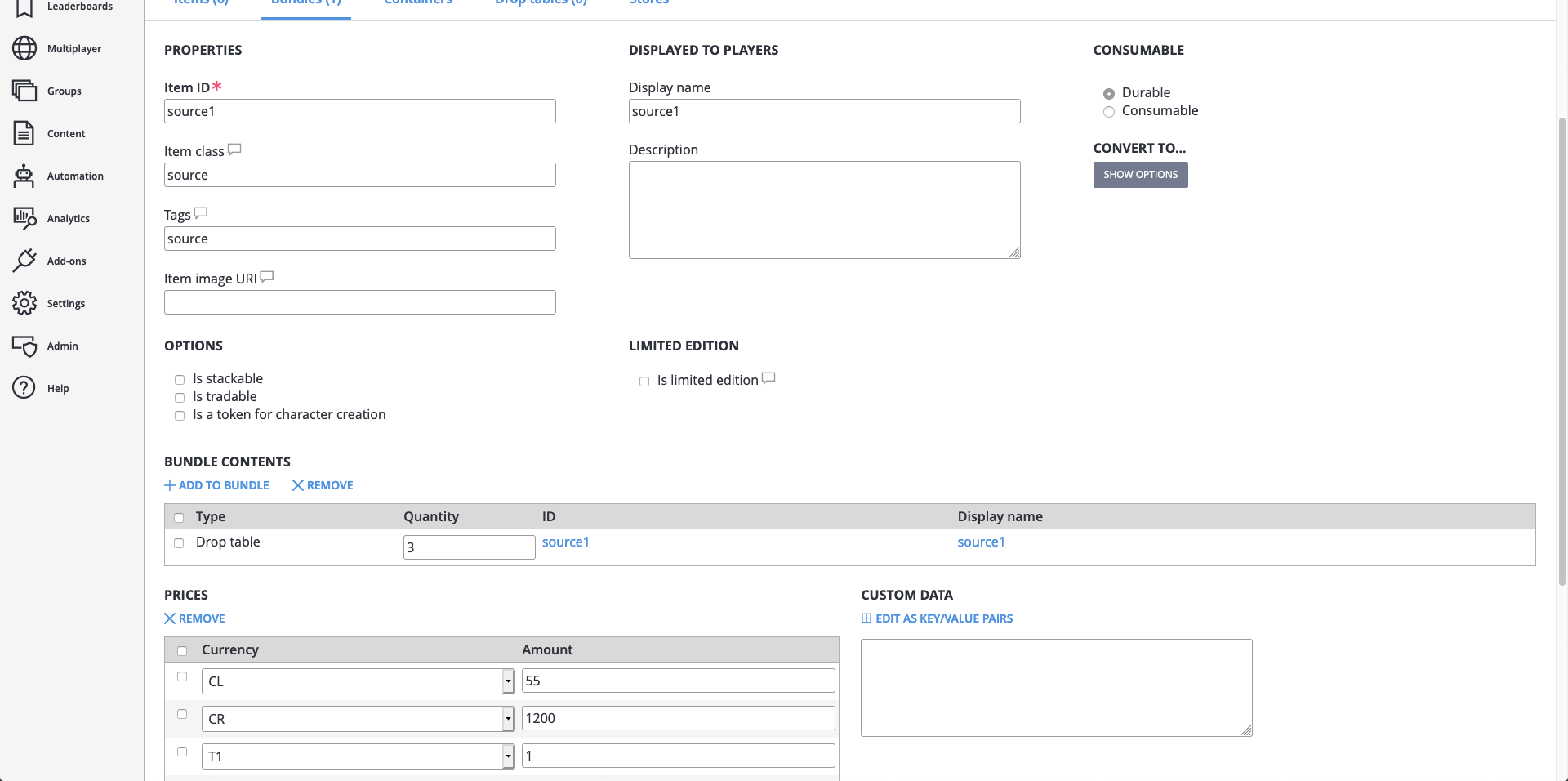Show the Tags tooltip icon
This screenshot has width=1568, height=781.
(201, 213)
